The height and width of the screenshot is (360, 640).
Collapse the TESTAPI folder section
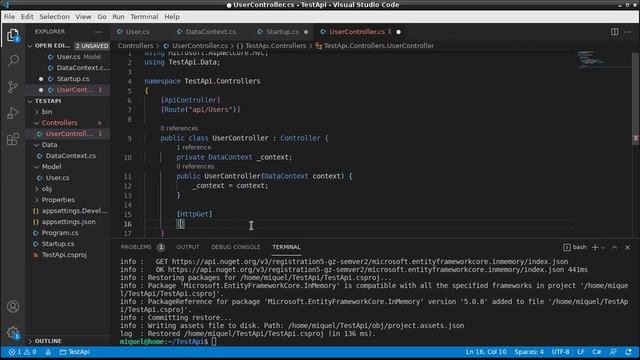coord(30,101)
